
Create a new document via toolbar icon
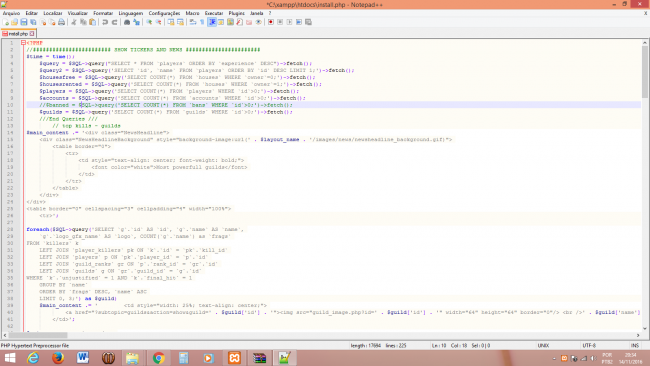tap(6, 22)
